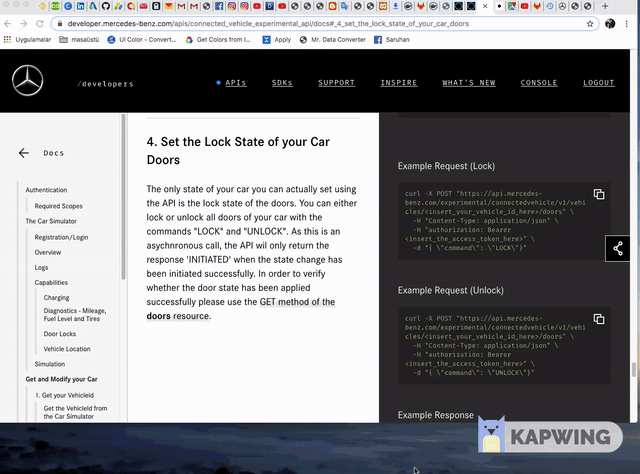Select Authentication in the docs sidebar
The height and width of the screenshot is (474, 640).
click(x=46, y=190)
